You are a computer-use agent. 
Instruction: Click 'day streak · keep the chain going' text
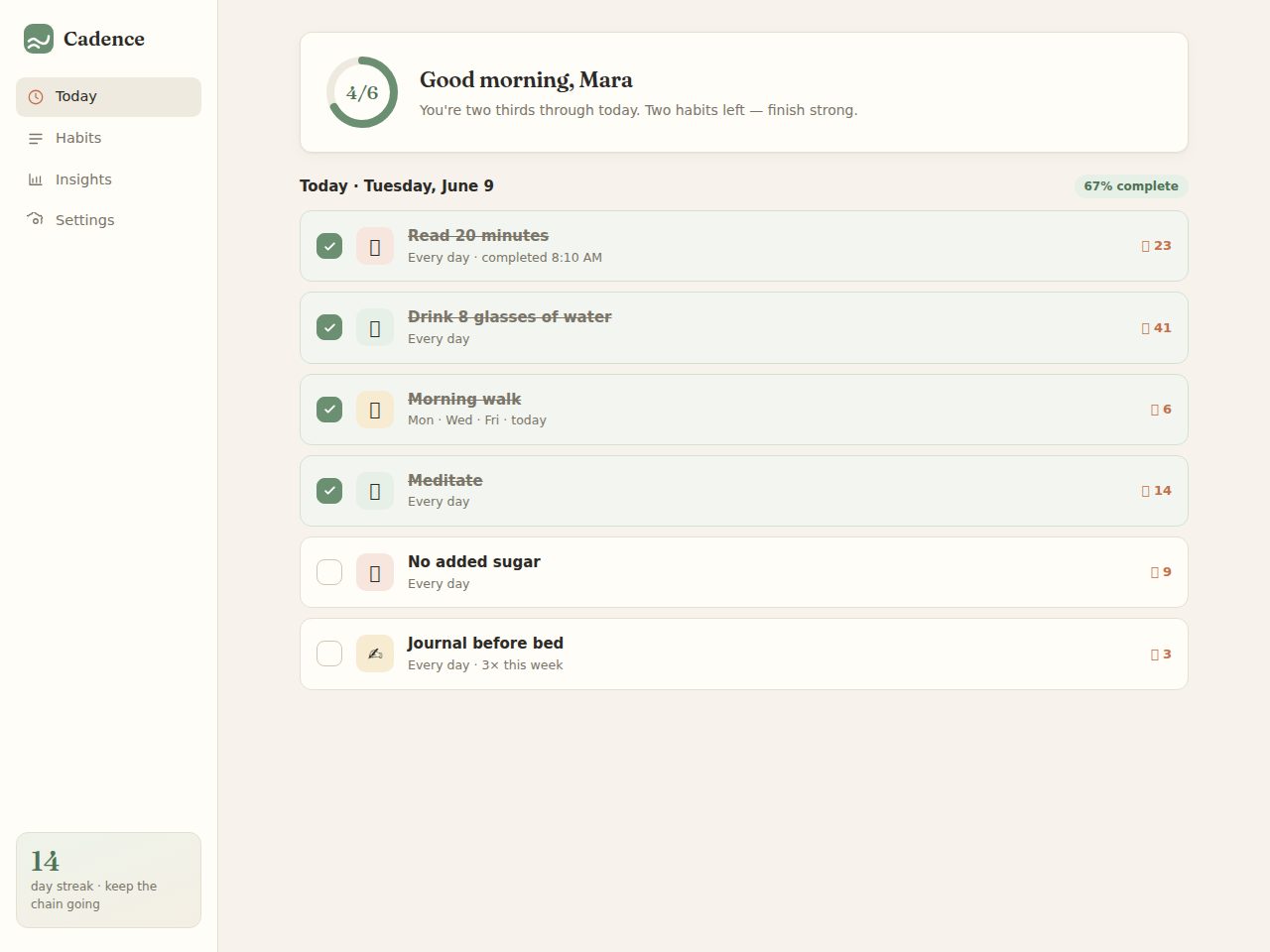(94, 895)
